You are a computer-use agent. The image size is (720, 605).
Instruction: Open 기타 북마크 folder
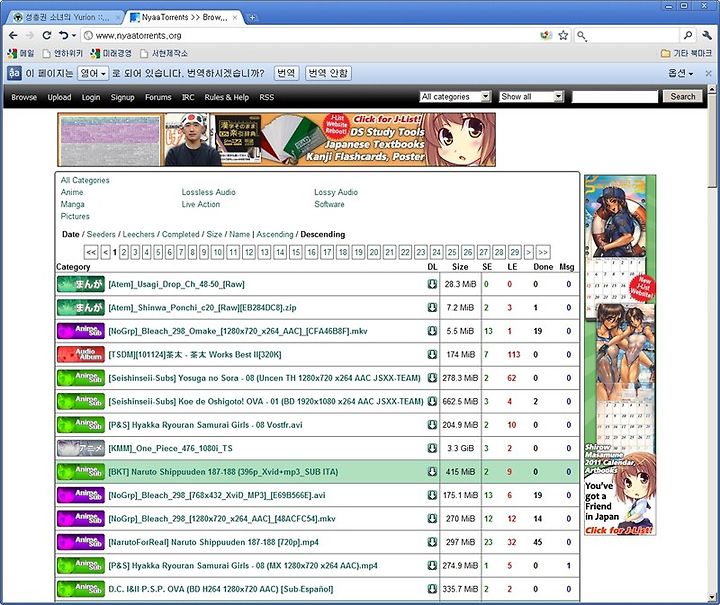(686, 54)
